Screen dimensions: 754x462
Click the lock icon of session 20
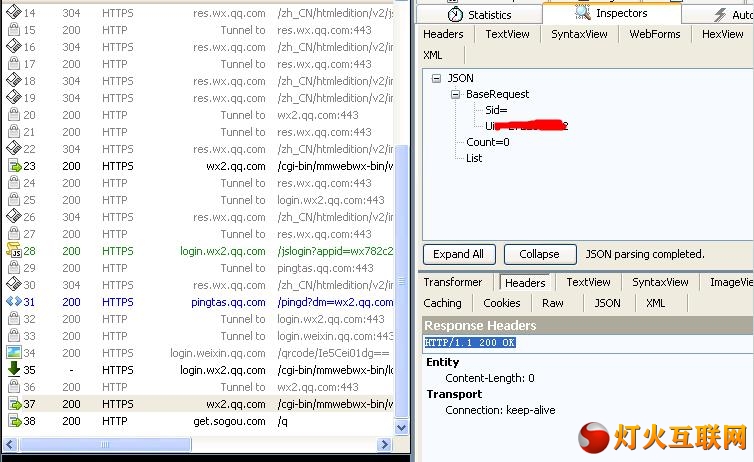pyautogui.click(x=14, y=114)
